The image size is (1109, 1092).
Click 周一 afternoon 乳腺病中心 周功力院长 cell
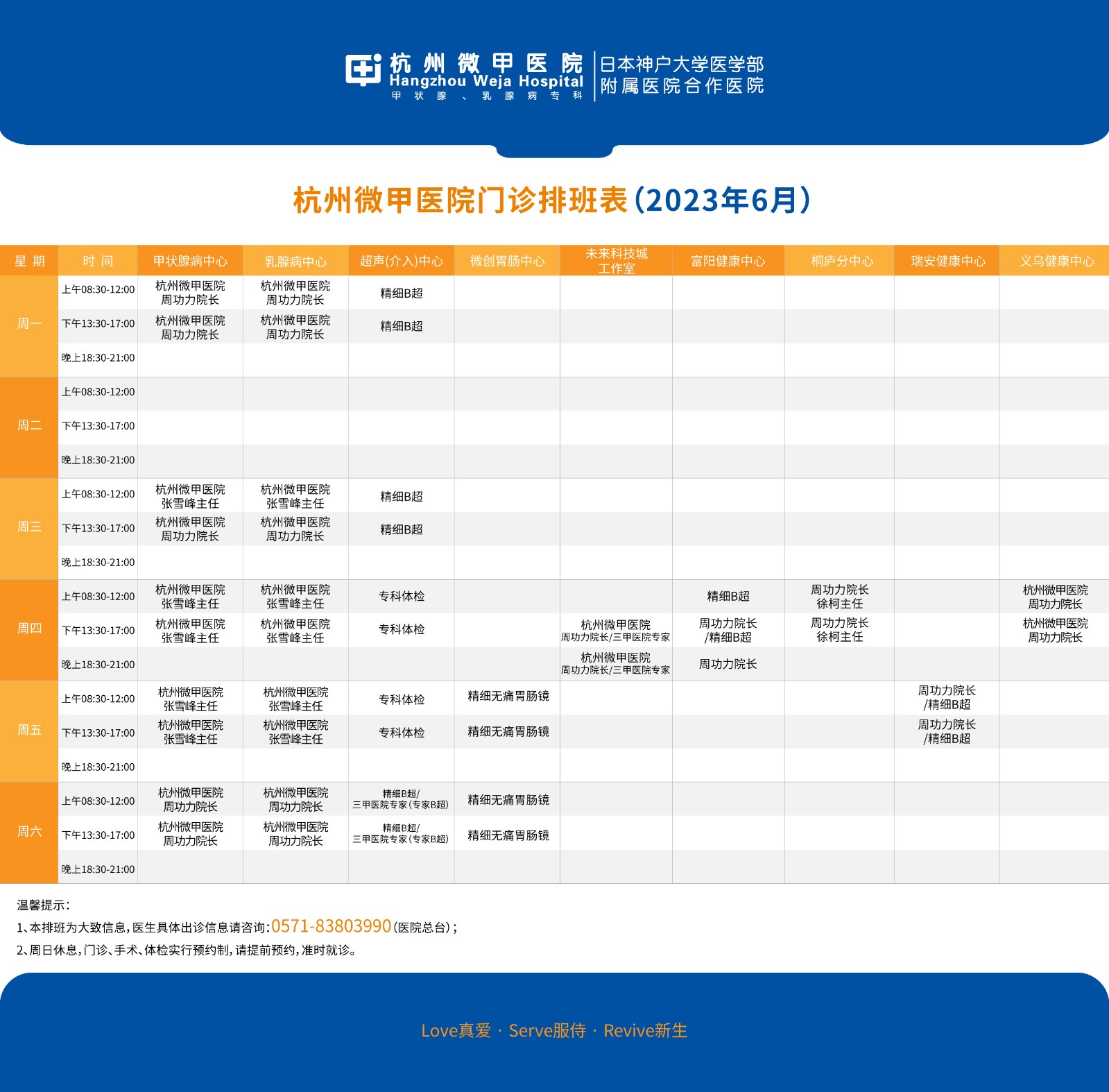tap(295, 327)
